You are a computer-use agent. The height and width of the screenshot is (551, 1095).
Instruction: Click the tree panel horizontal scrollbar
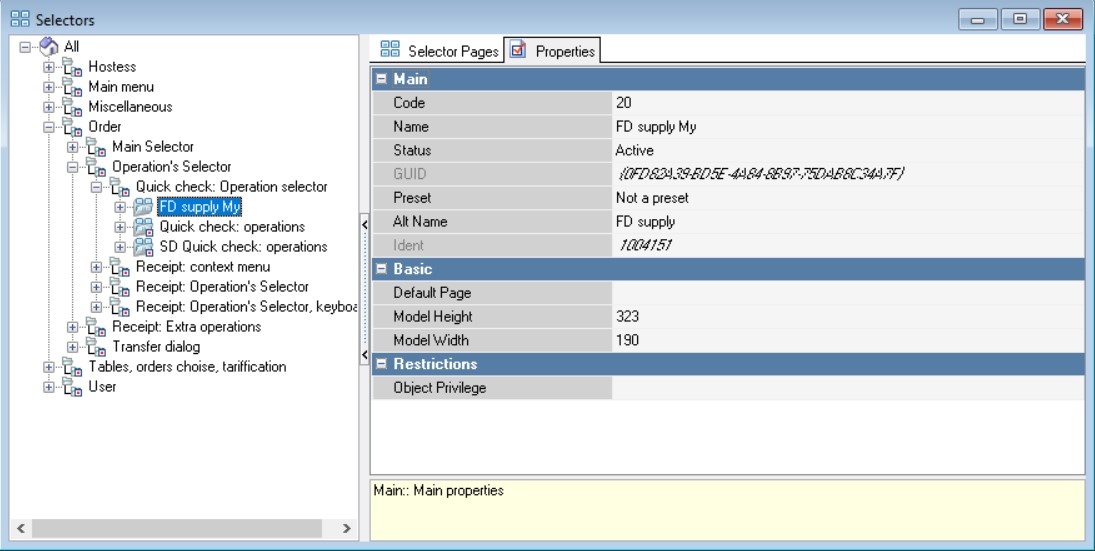point(180,528)
